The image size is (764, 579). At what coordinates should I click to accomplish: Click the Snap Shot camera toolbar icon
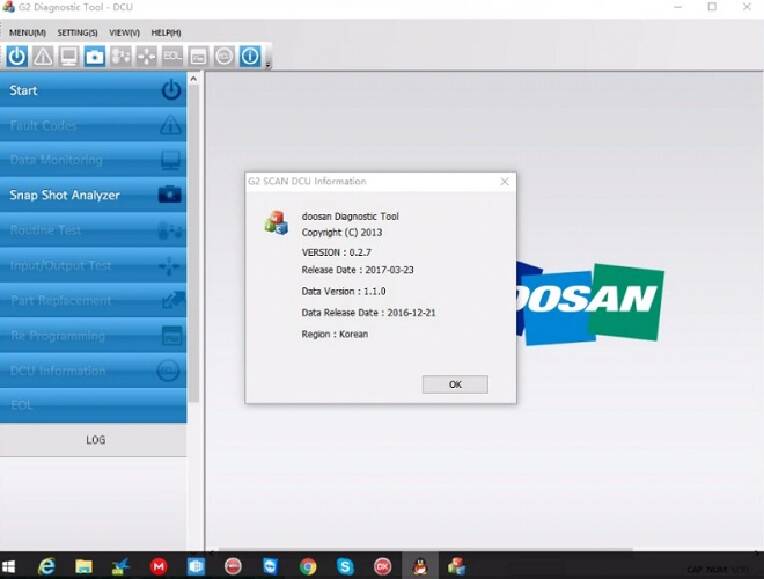click(95, 57)
